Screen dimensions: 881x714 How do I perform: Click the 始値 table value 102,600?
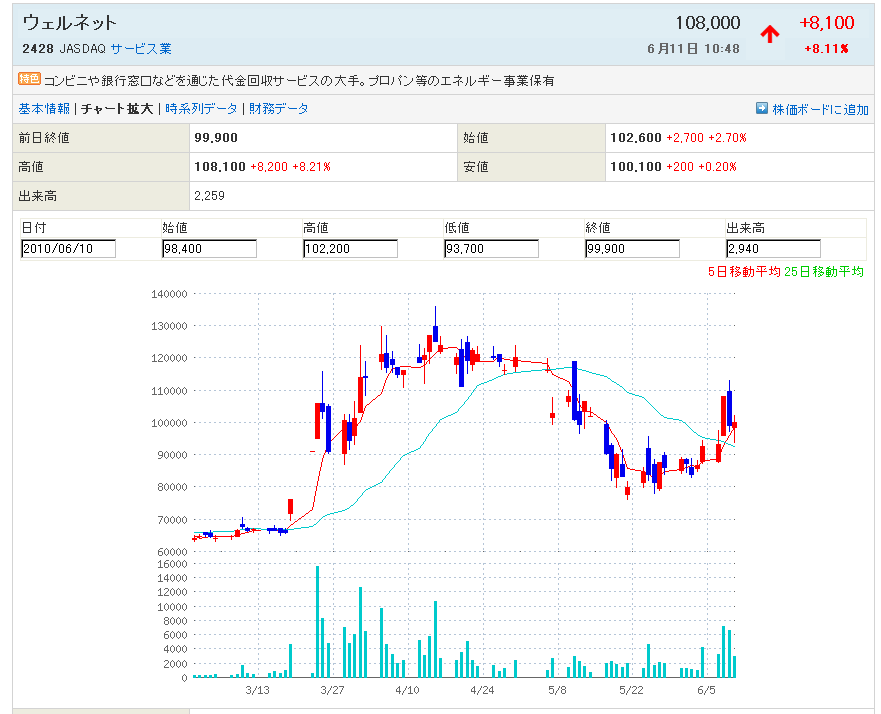tap(635, 138)
